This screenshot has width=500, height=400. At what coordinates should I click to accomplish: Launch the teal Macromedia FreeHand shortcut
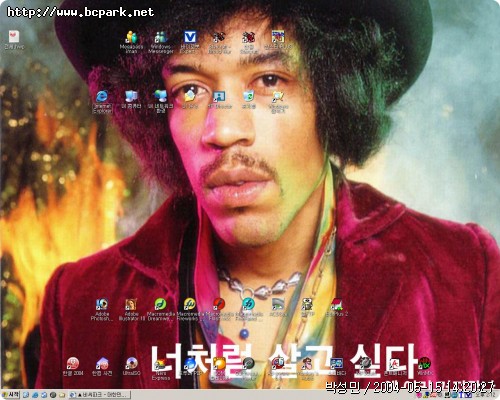coord(248,310)
